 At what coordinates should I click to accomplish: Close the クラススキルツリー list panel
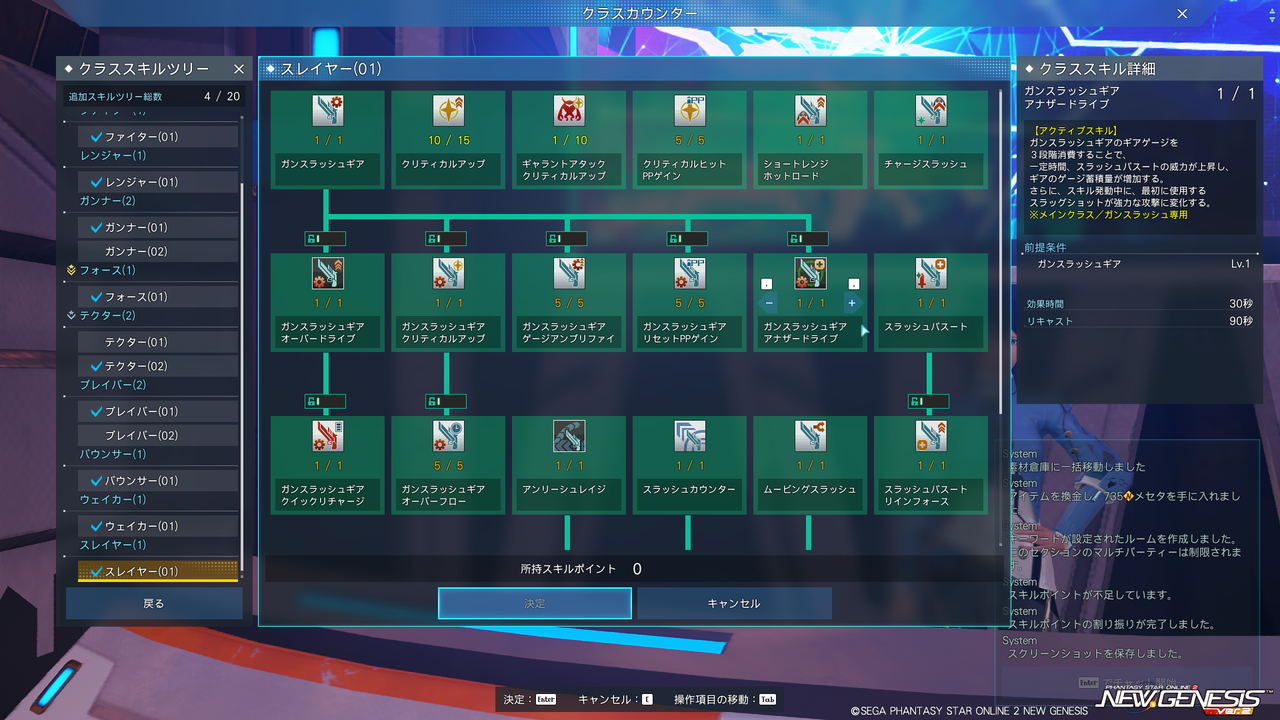239,69
